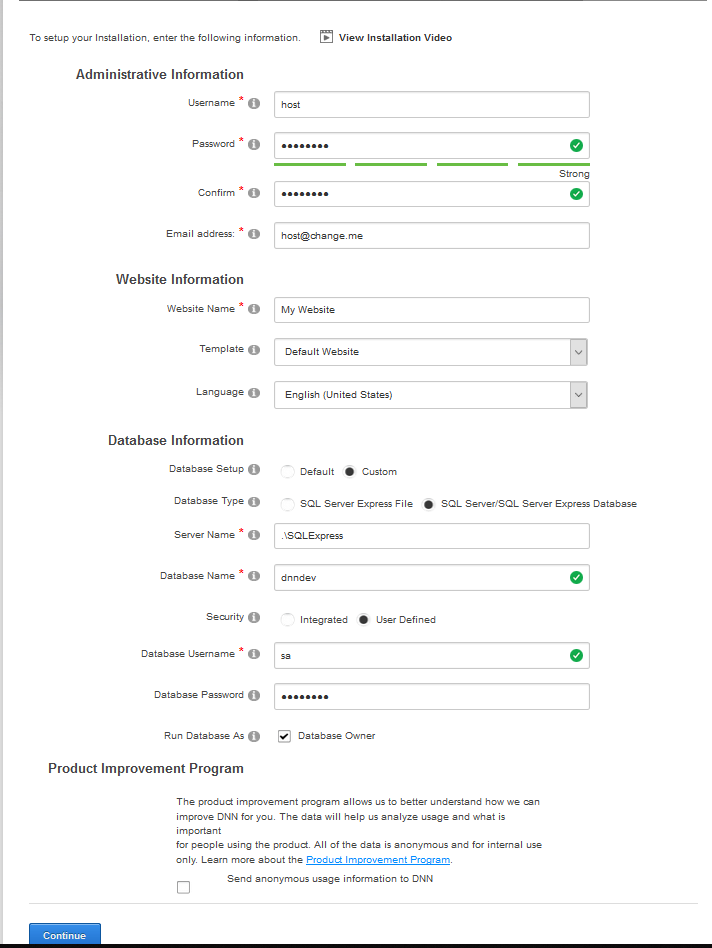Click the green checkmark in Database Username field
712x948 pixels.
pos(576,655)
